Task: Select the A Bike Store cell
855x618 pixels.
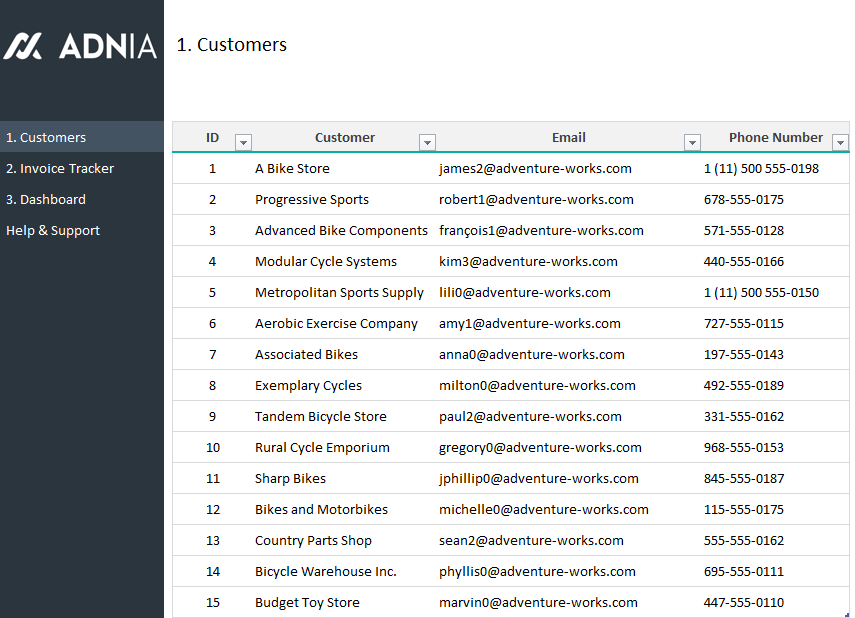Action: pos(292,168)
